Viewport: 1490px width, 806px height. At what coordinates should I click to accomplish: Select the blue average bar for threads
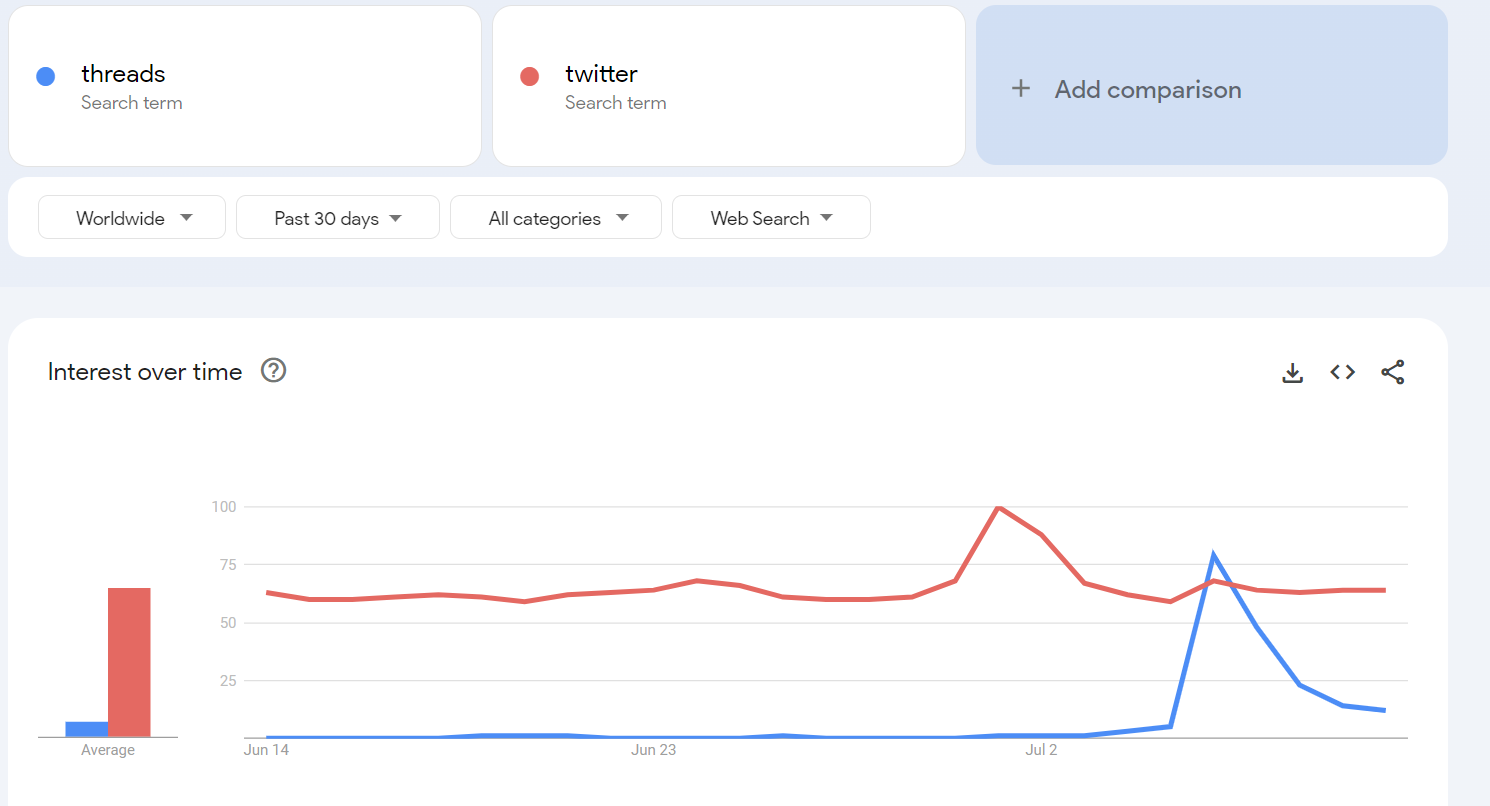(87, 729)
